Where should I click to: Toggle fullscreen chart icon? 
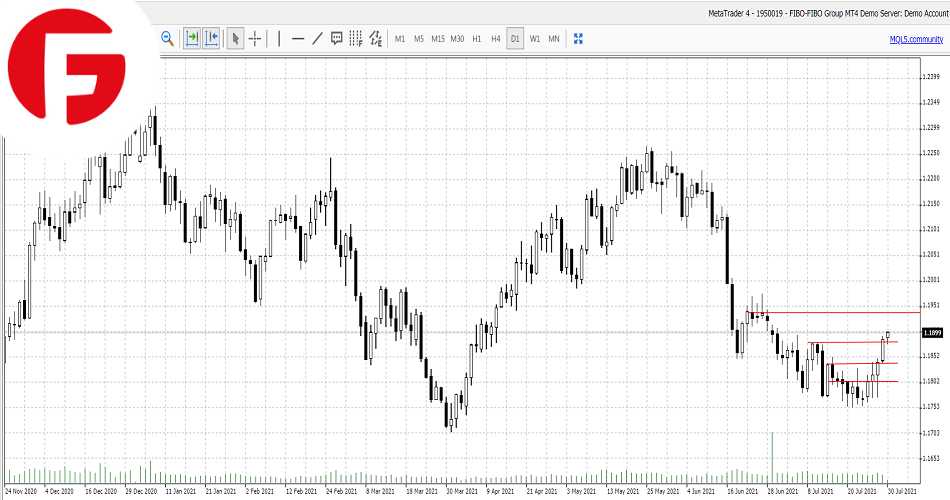coord(578,39)
